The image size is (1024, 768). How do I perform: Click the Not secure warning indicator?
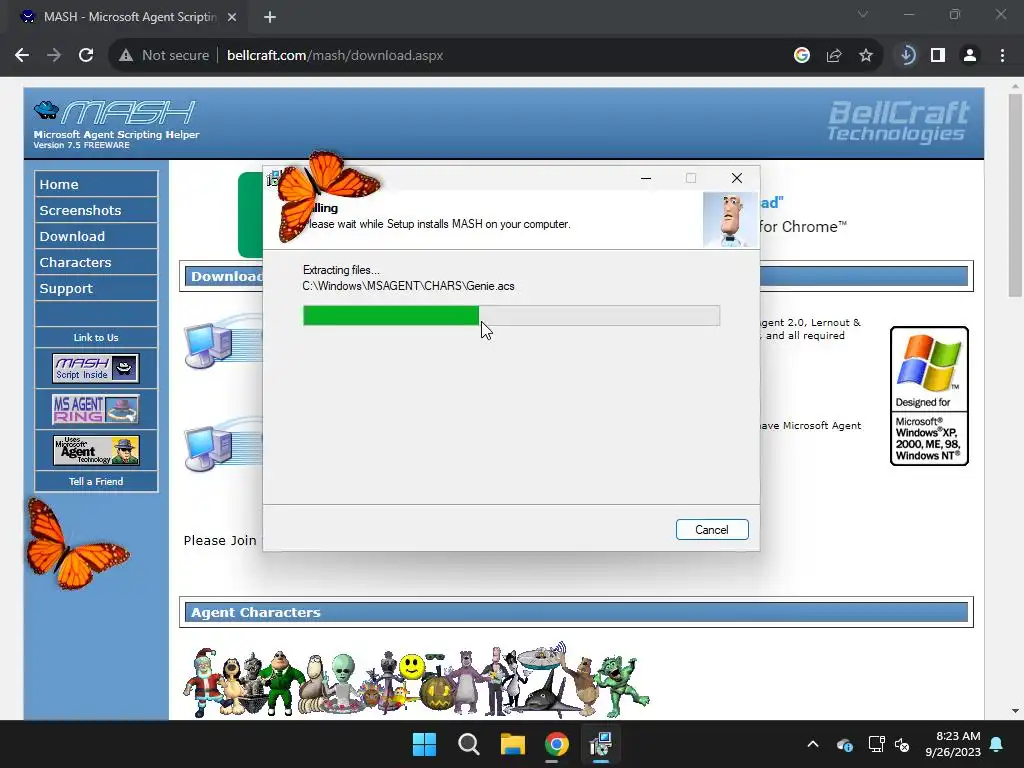pos(164,56)
